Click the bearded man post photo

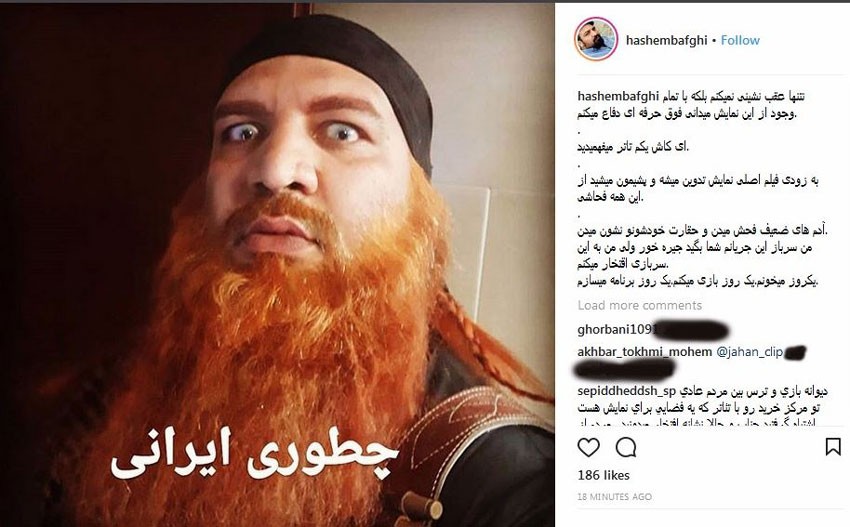pos(277,265)
